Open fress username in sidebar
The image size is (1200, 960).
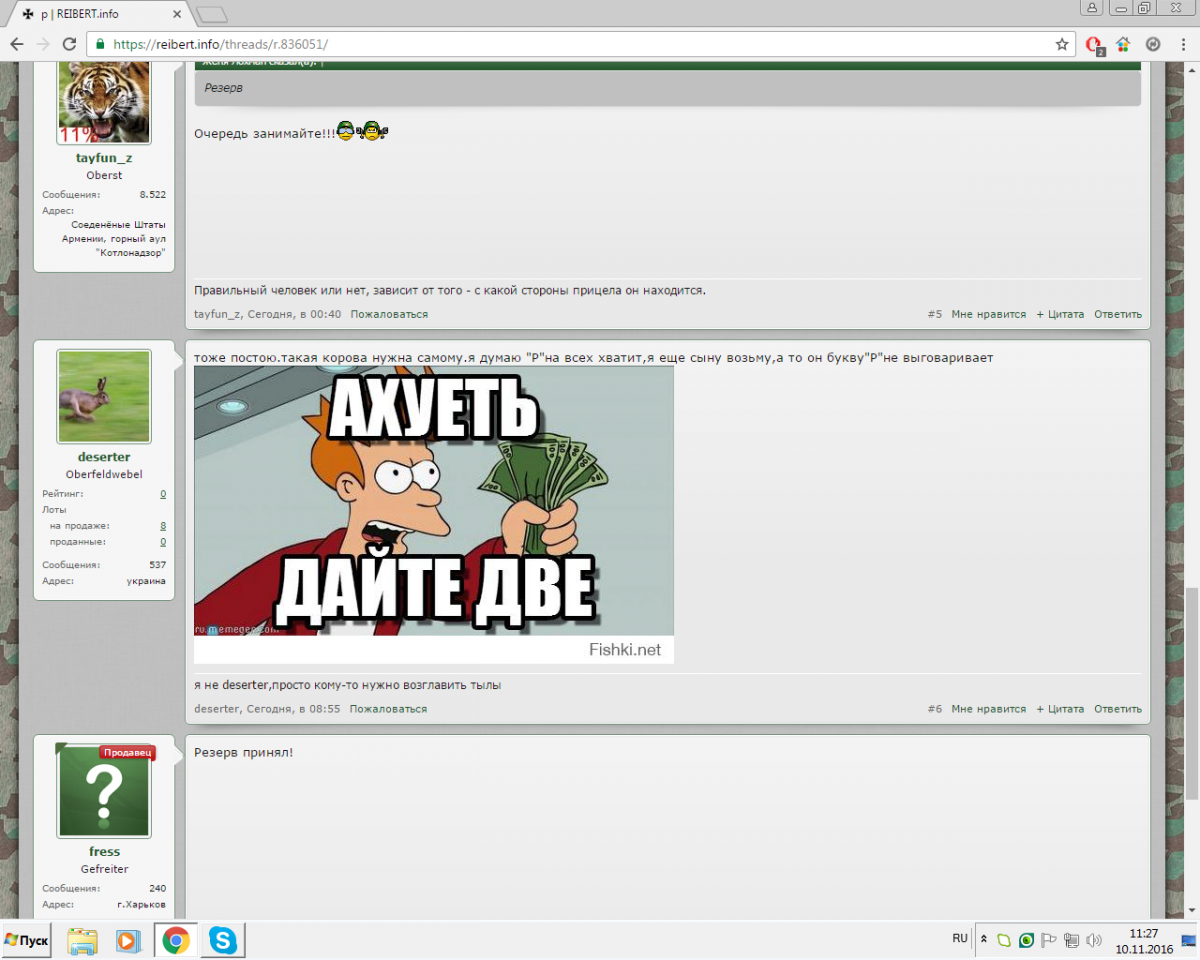(104, 852)
